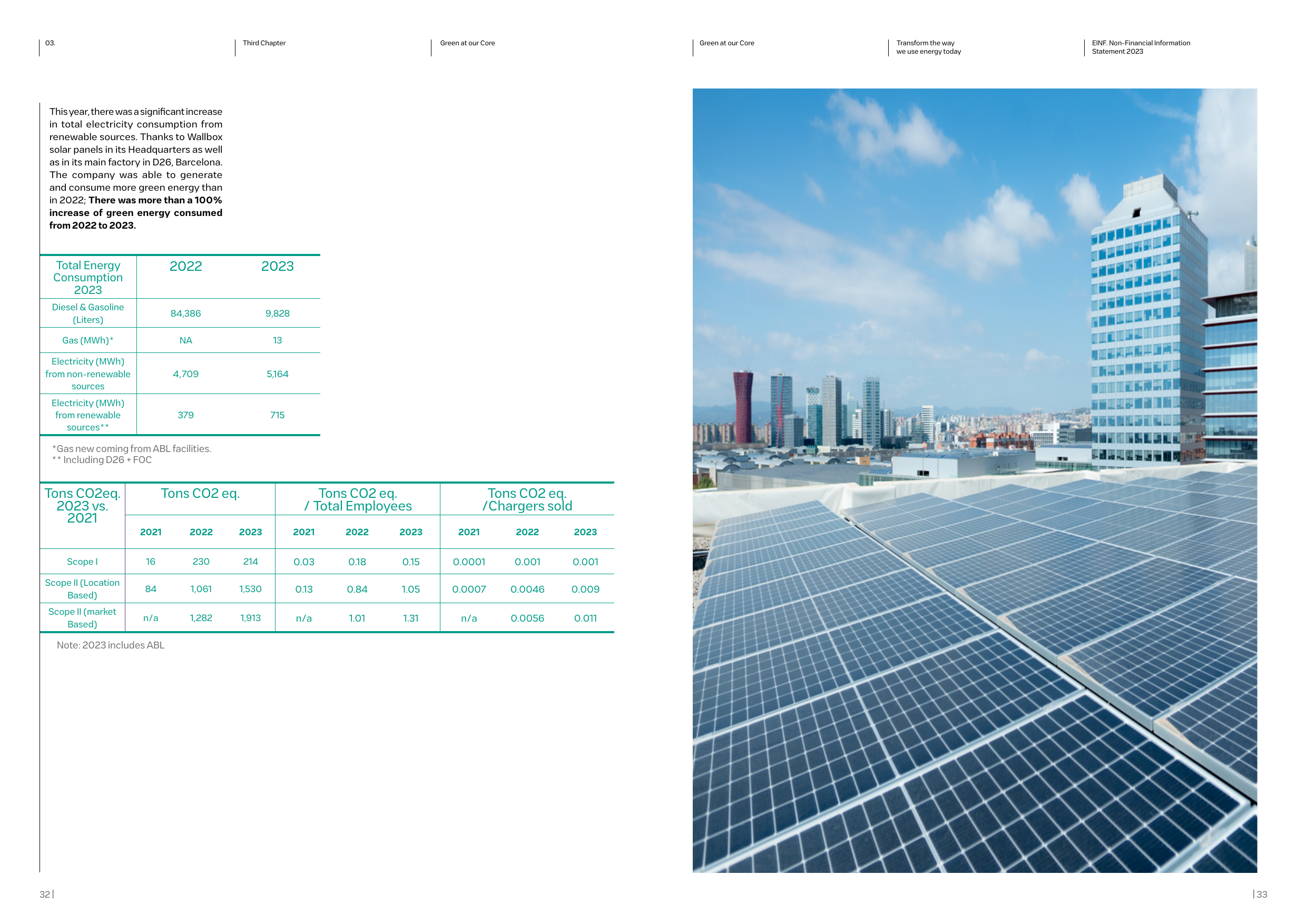Click the Diesel & Gasoline 2023 value 9,828
The width and height of the screenshot is (1307, 924).
pos(277,313)
